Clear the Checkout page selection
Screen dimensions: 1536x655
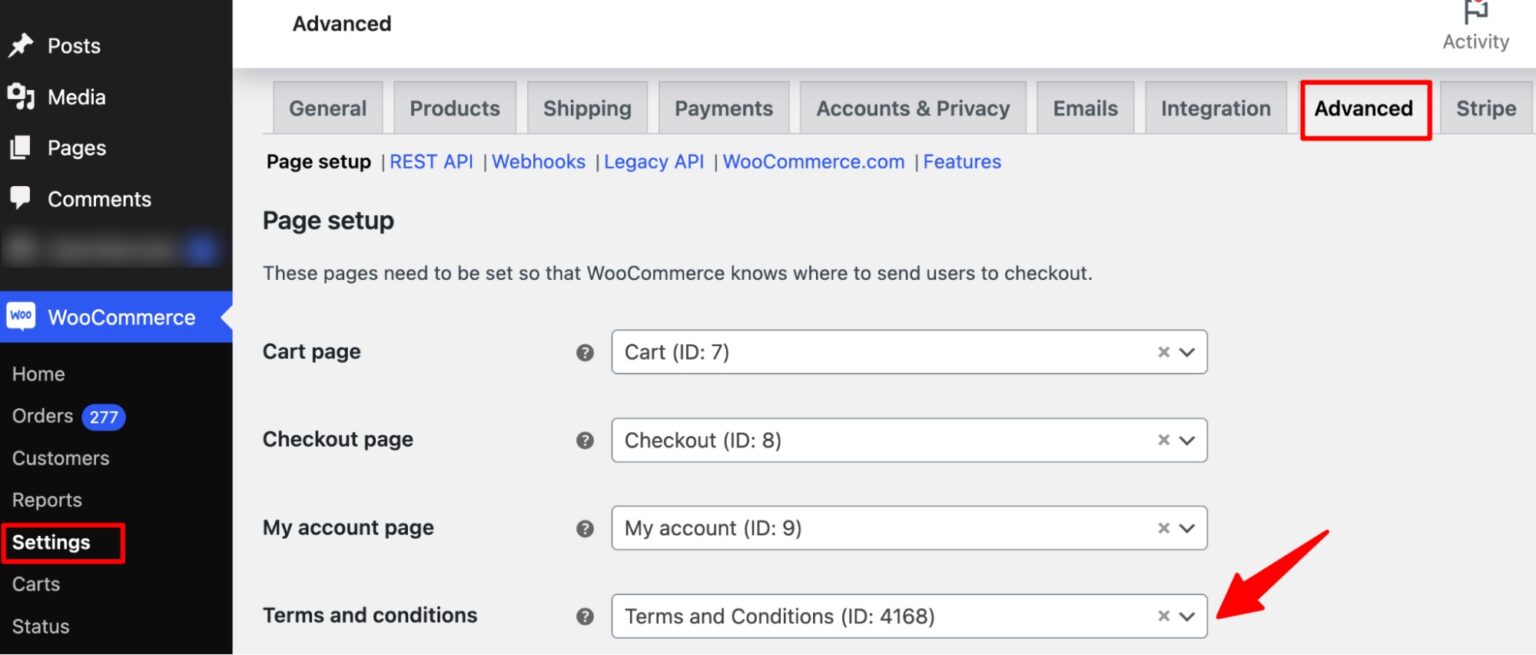1163,440
